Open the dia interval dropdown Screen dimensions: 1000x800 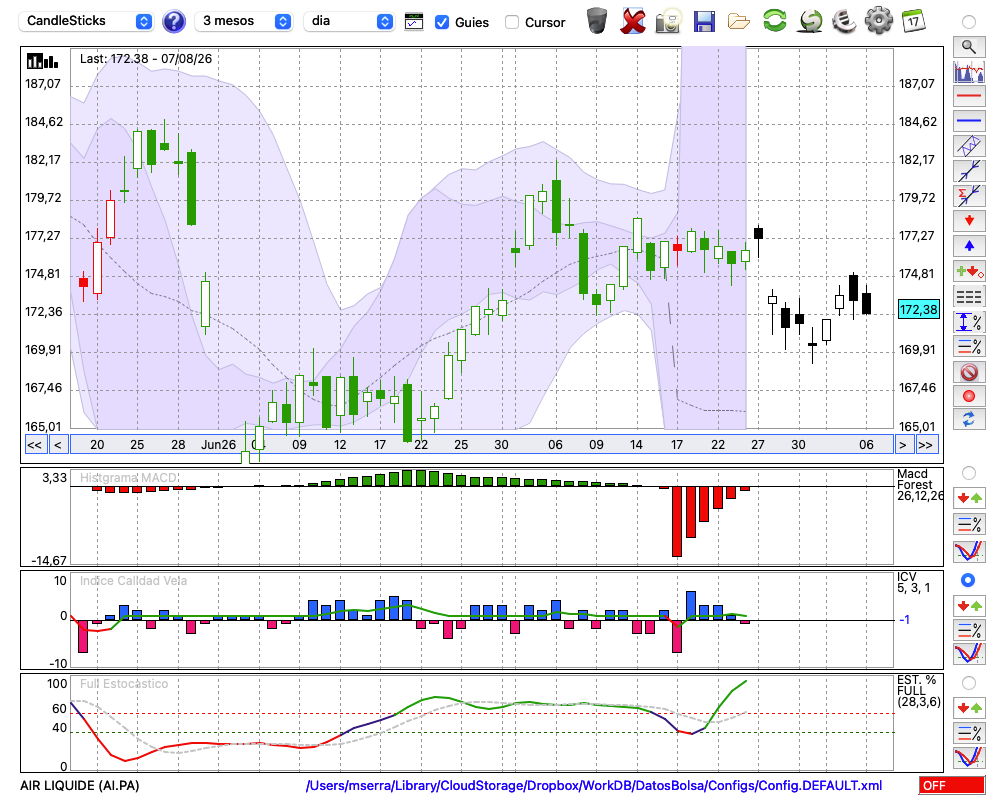tap(349, 21)
